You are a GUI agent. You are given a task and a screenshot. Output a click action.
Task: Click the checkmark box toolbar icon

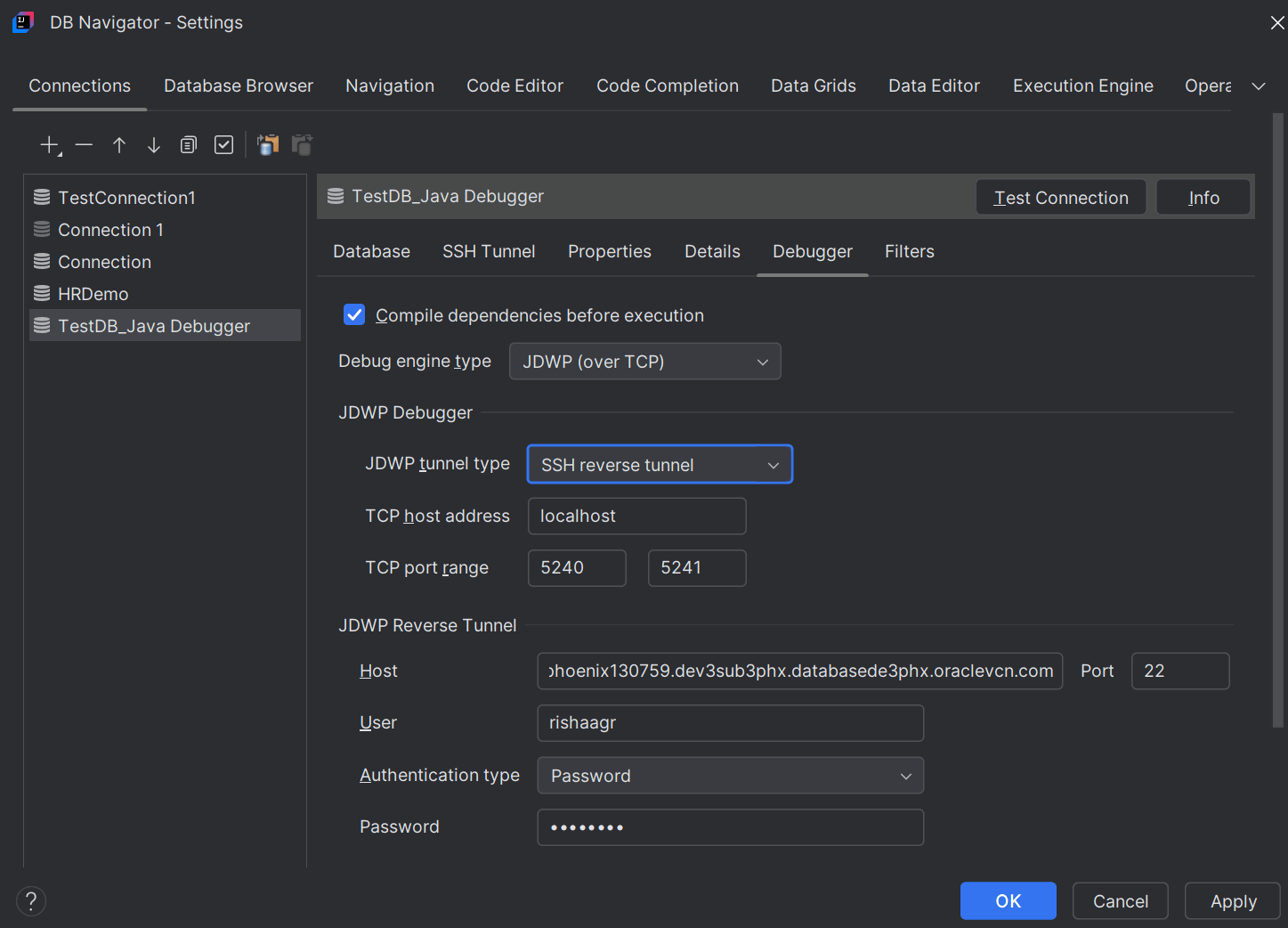[x=224, y=145]
